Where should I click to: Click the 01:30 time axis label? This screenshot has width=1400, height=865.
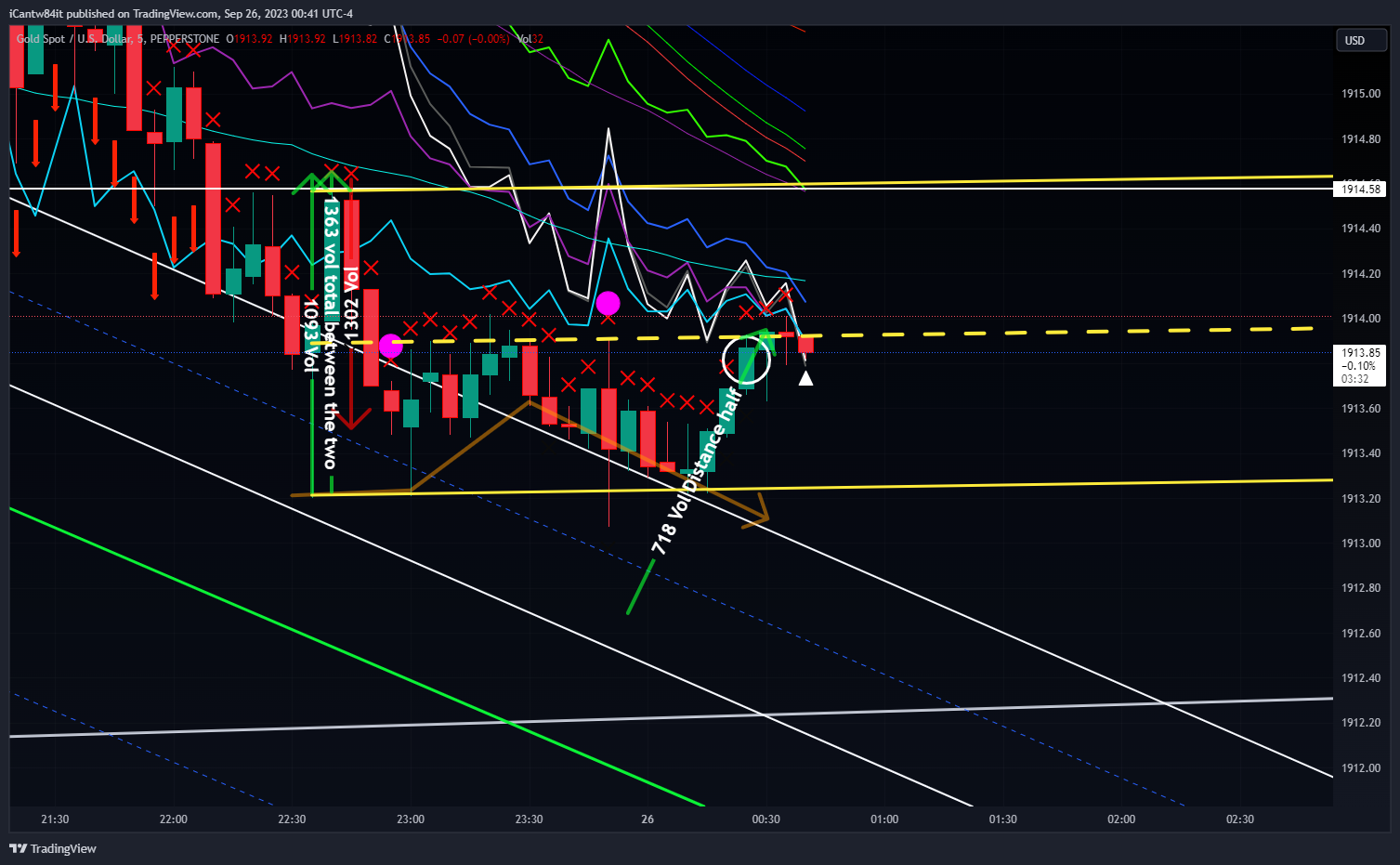pos(1002,819)
